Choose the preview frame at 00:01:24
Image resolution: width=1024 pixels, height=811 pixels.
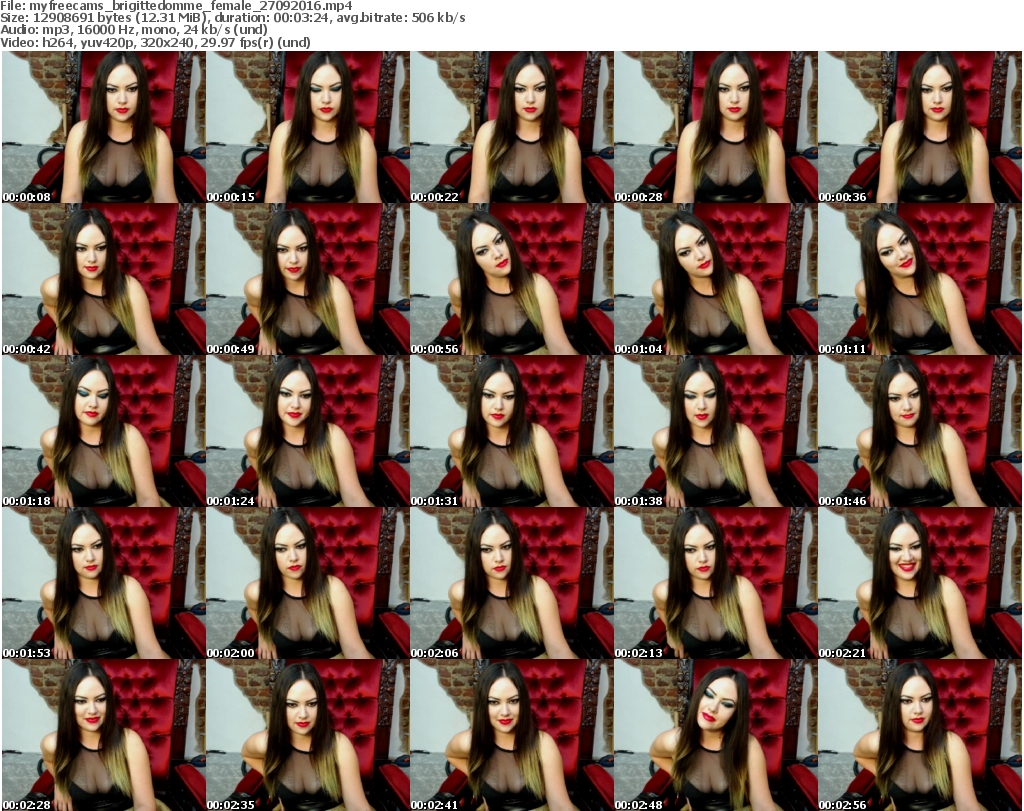(308, 431)
